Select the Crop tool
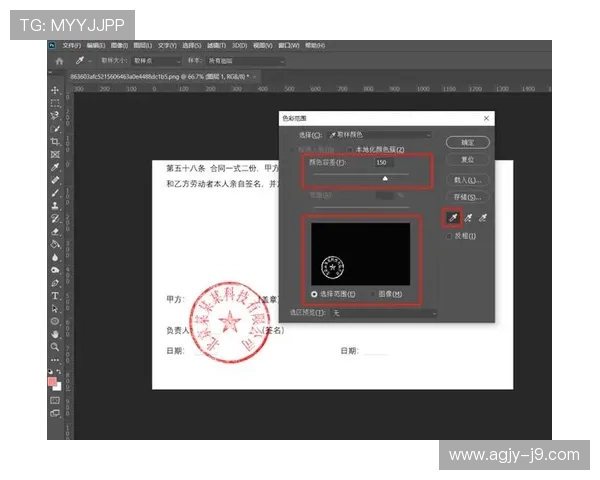Screen dimensions: 600x480 tap(55, 142)
